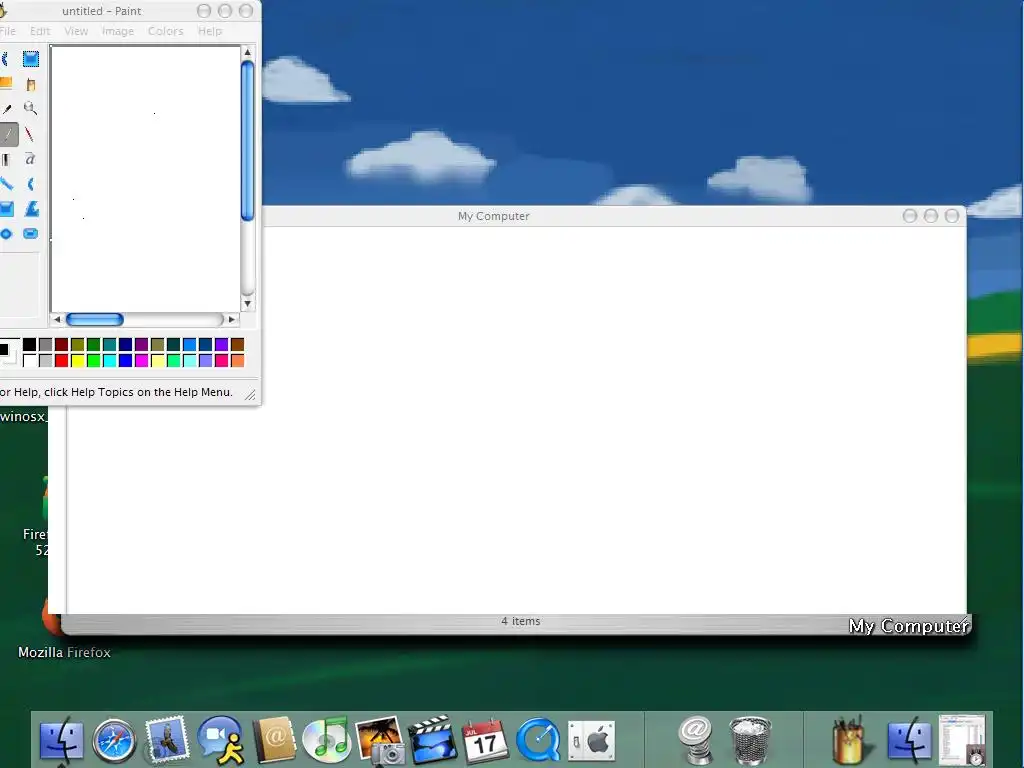This screenshot has height=768, width=1024.
Task: Click the blue horizontal scrollbar thumb
Action: tap(95, 319)
